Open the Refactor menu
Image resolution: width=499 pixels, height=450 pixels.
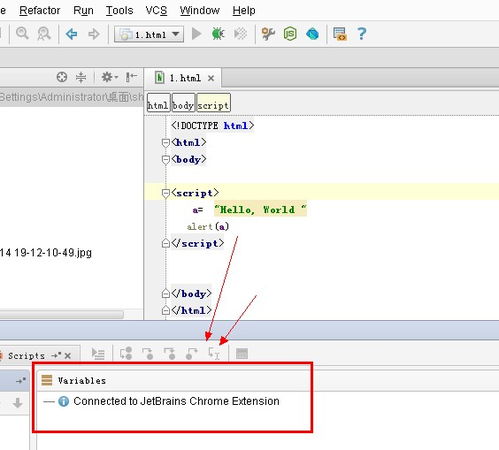[x=40, y=10]
